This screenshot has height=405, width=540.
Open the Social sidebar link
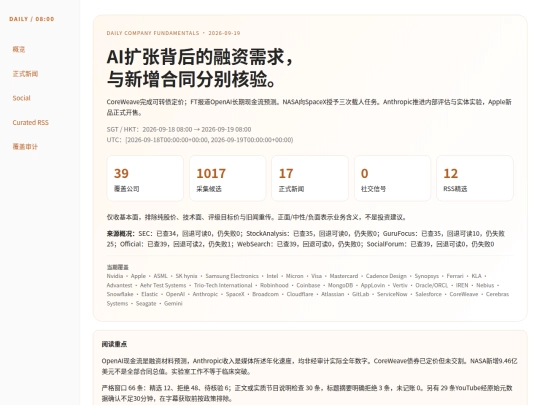click(x=21, y=98)
